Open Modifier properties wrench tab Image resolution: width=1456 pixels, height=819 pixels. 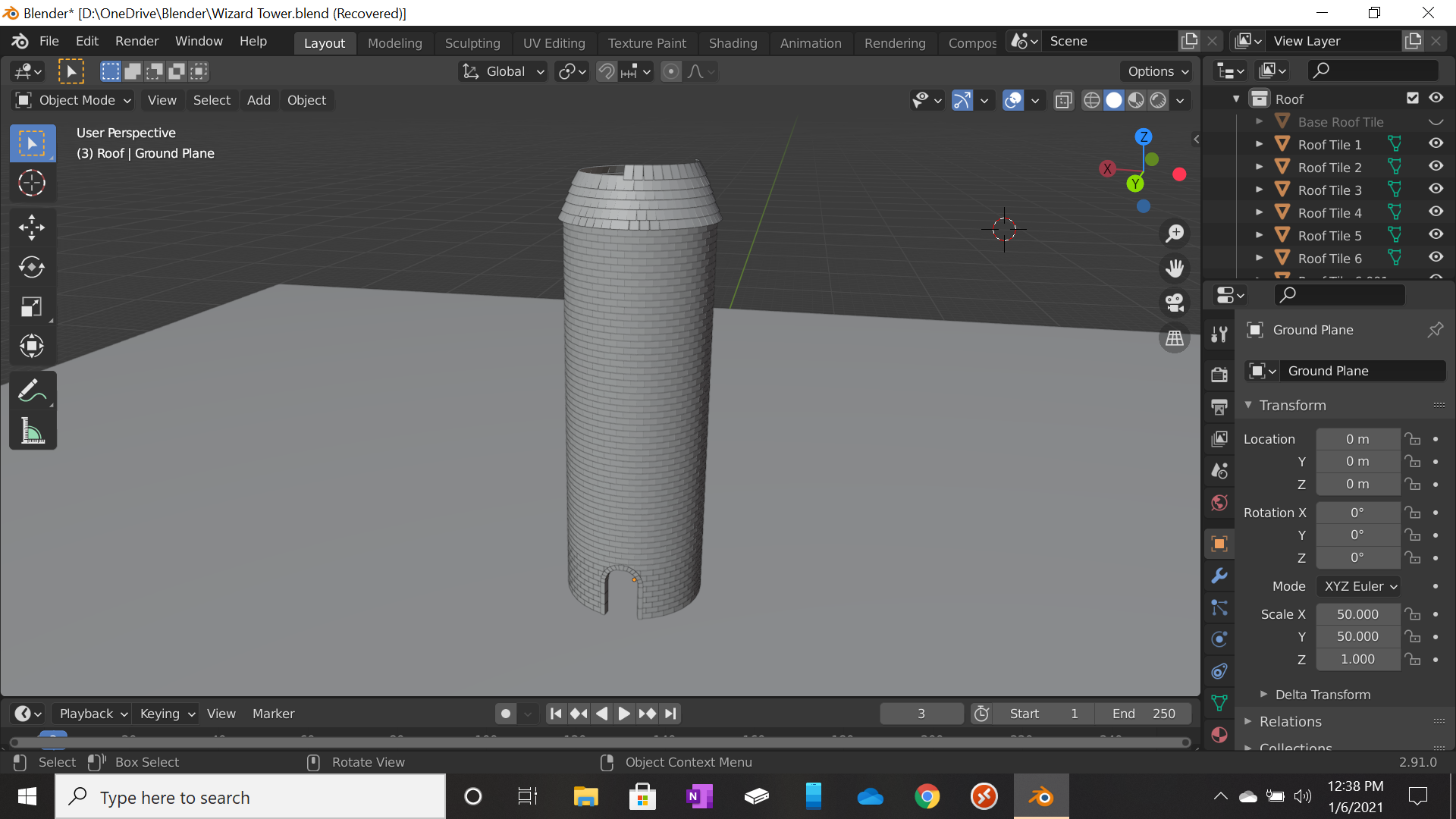1219,576
